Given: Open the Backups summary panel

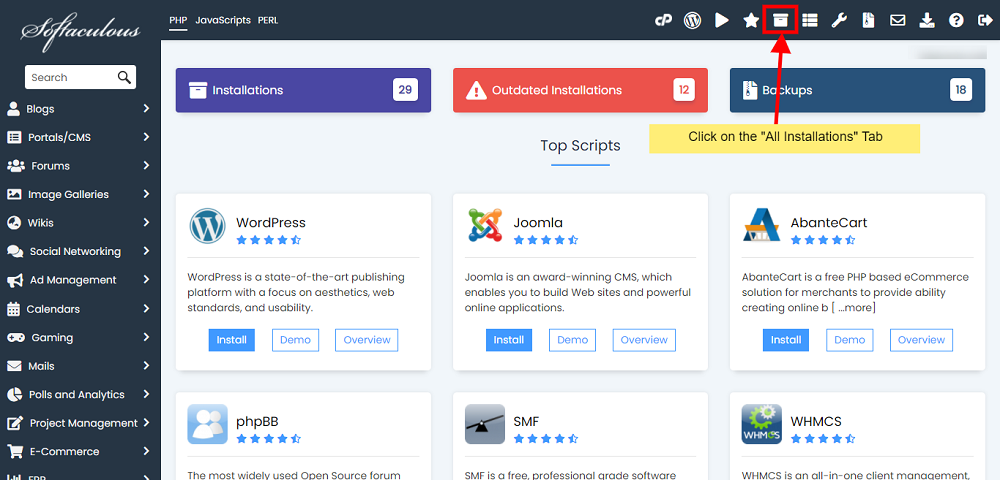Looking at the screenshot, I should [857, 90].
